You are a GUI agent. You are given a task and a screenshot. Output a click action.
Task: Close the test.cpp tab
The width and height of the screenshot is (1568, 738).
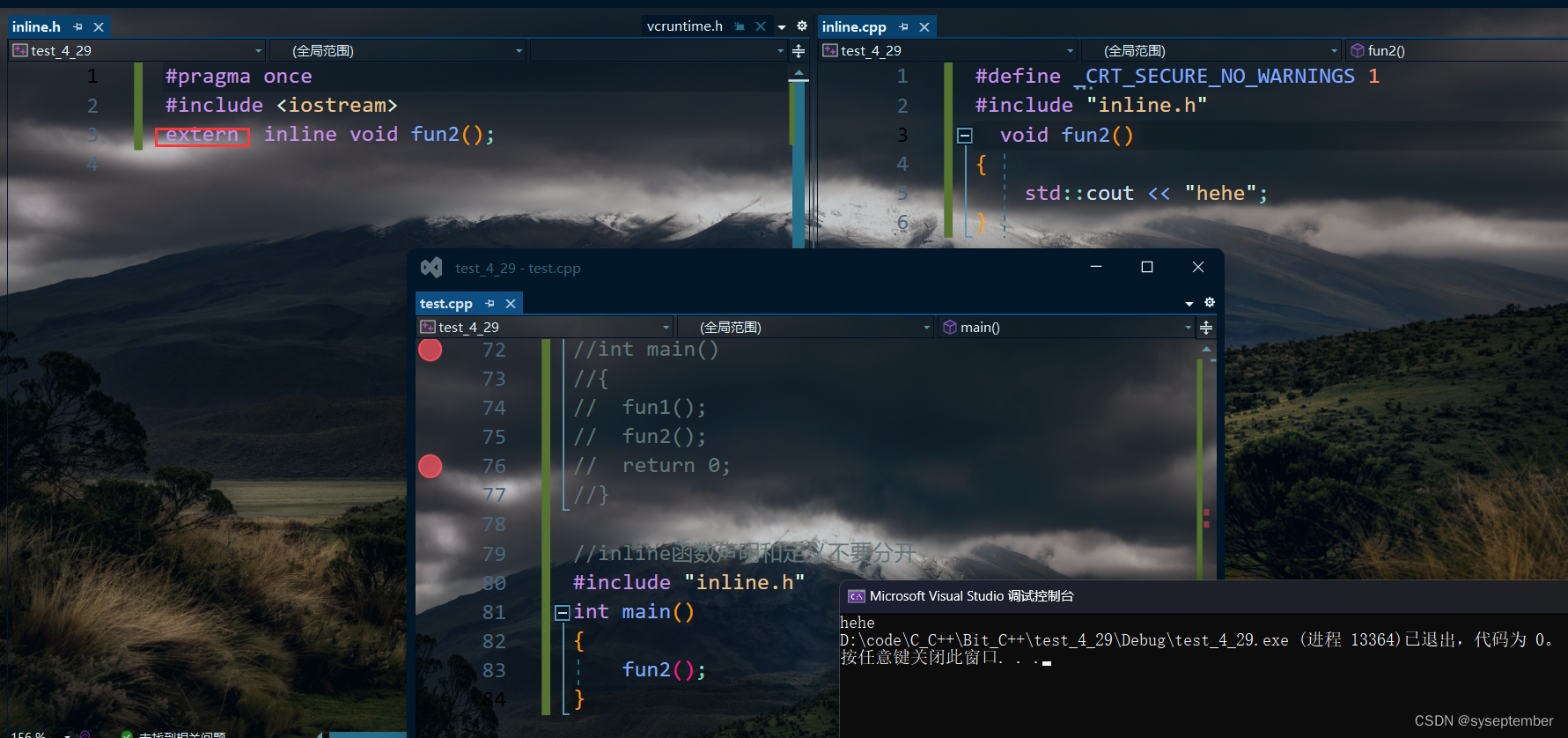point(511,304)
